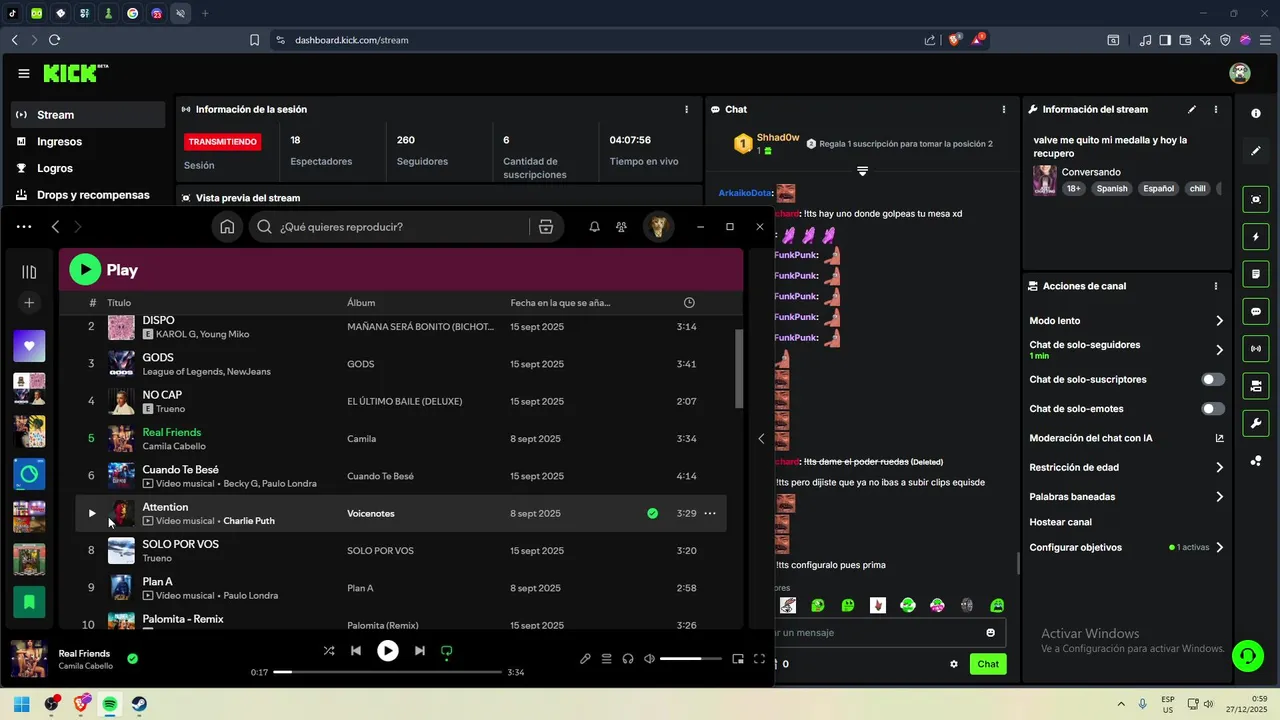
Task: Seek on the Spotify song progress bar
Action: (x=388, y=672)
